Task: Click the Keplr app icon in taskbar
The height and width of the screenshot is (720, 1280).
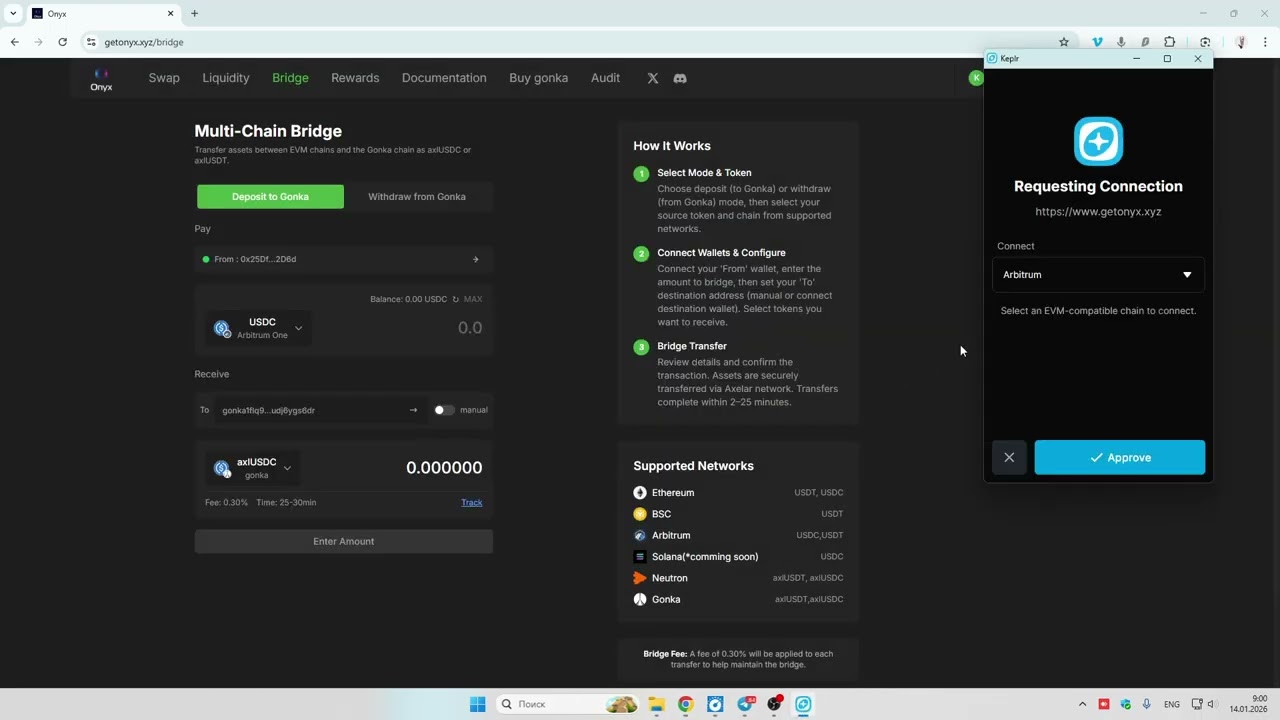Action: point(803,704)
